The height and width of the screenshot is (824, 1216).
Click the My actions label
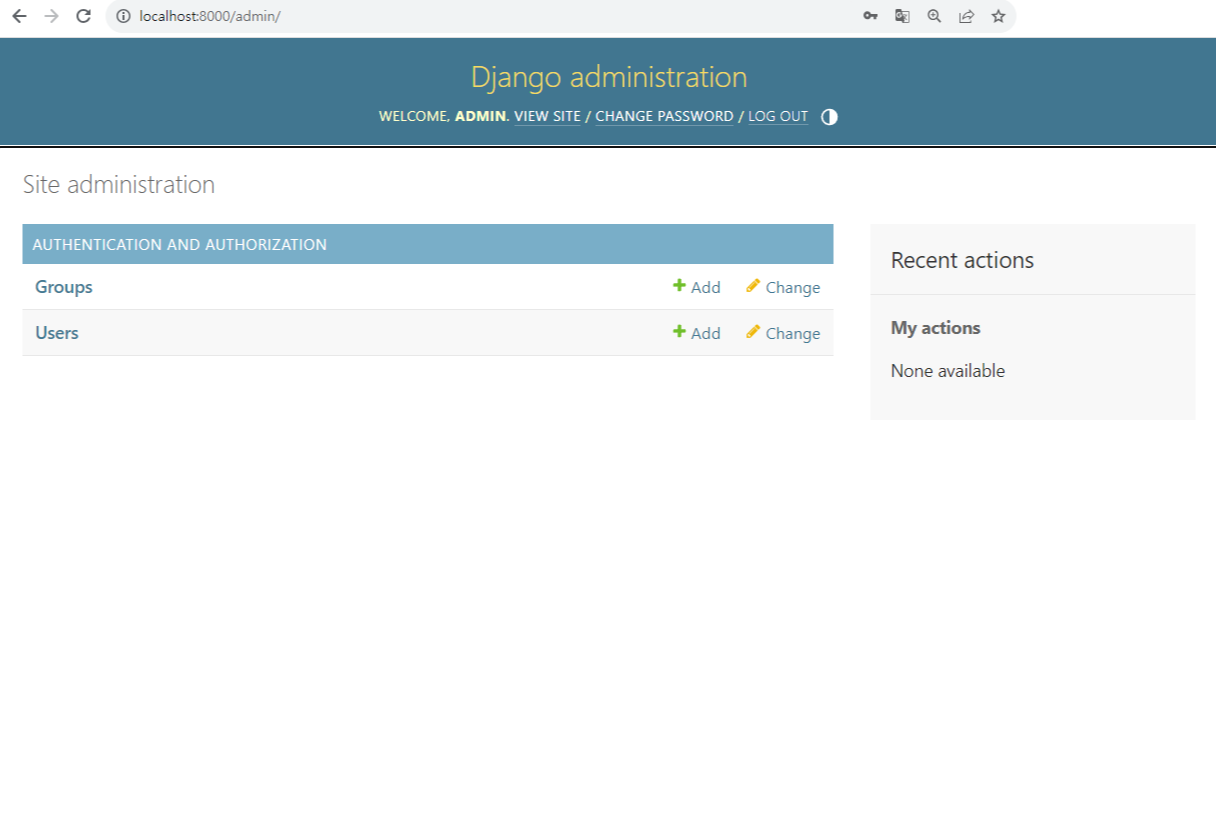coord(936,328)
